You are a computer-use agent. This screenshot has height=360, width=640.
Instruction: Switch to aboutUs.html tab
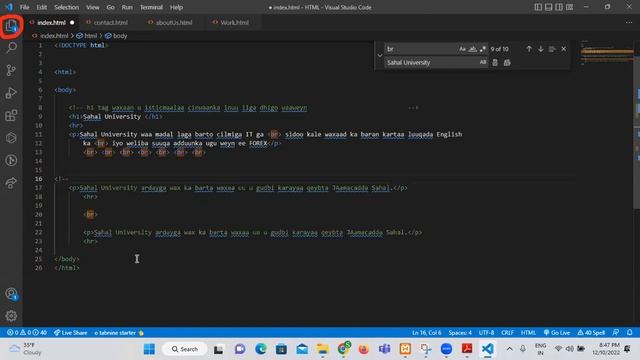tap(171, 22)
